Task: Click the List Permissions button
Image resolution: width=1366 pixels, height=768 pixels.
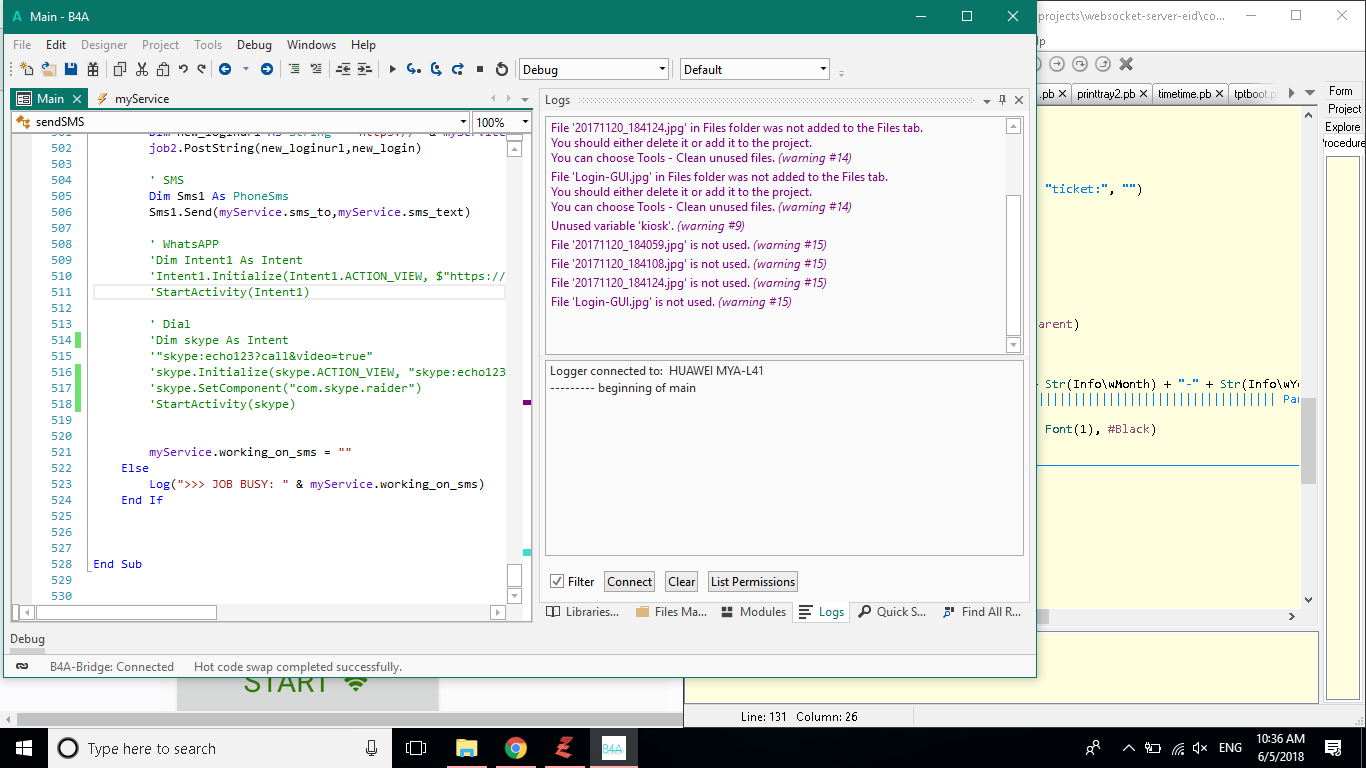Action: tap(752, 582)
